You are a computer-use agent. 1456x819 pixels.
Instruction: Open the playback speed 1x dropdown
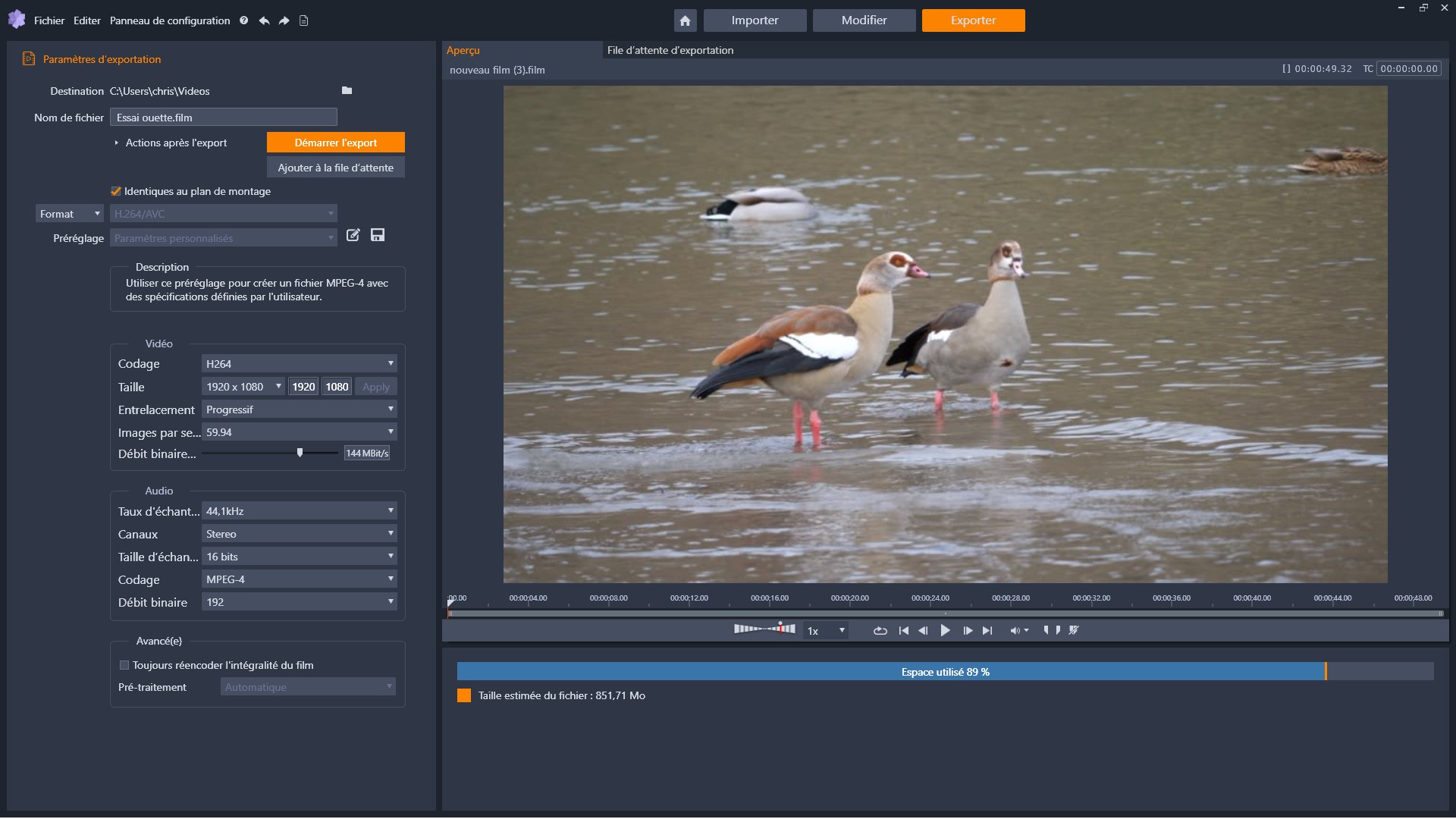pyautogui.click(x=825, y=630)
